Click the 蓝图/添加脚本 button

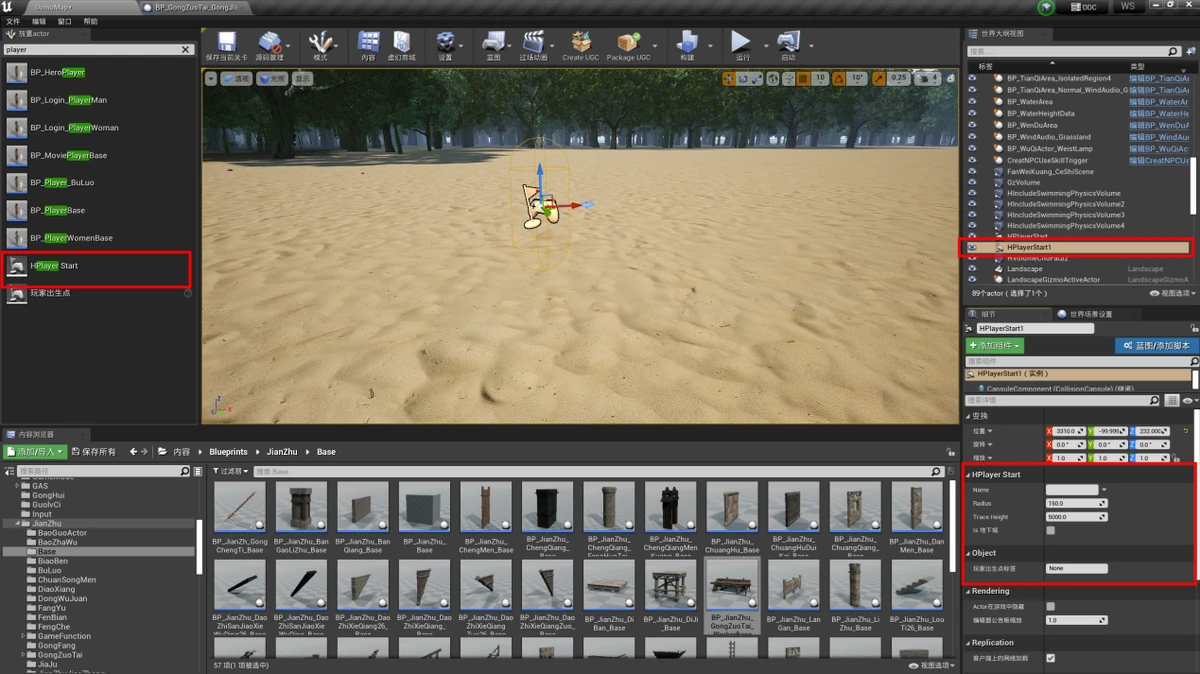(1156, 346)
